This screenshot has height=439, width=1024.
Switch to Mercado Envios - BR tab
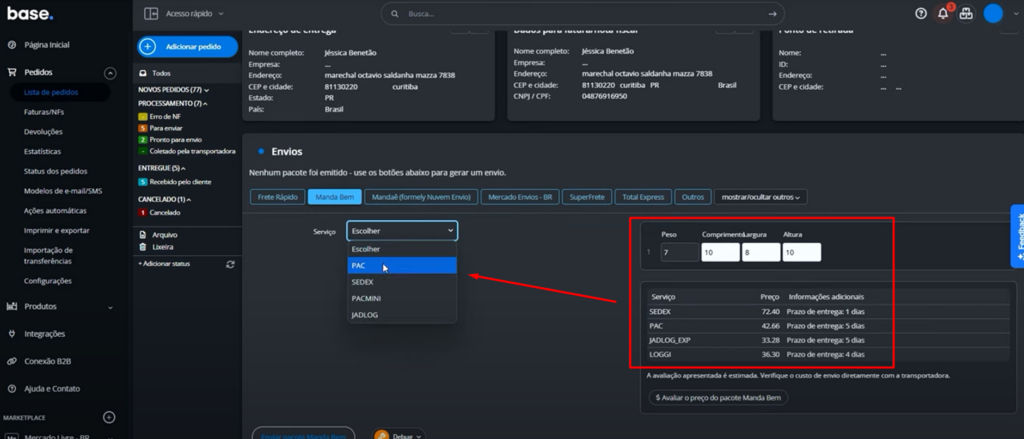[520, 197]
